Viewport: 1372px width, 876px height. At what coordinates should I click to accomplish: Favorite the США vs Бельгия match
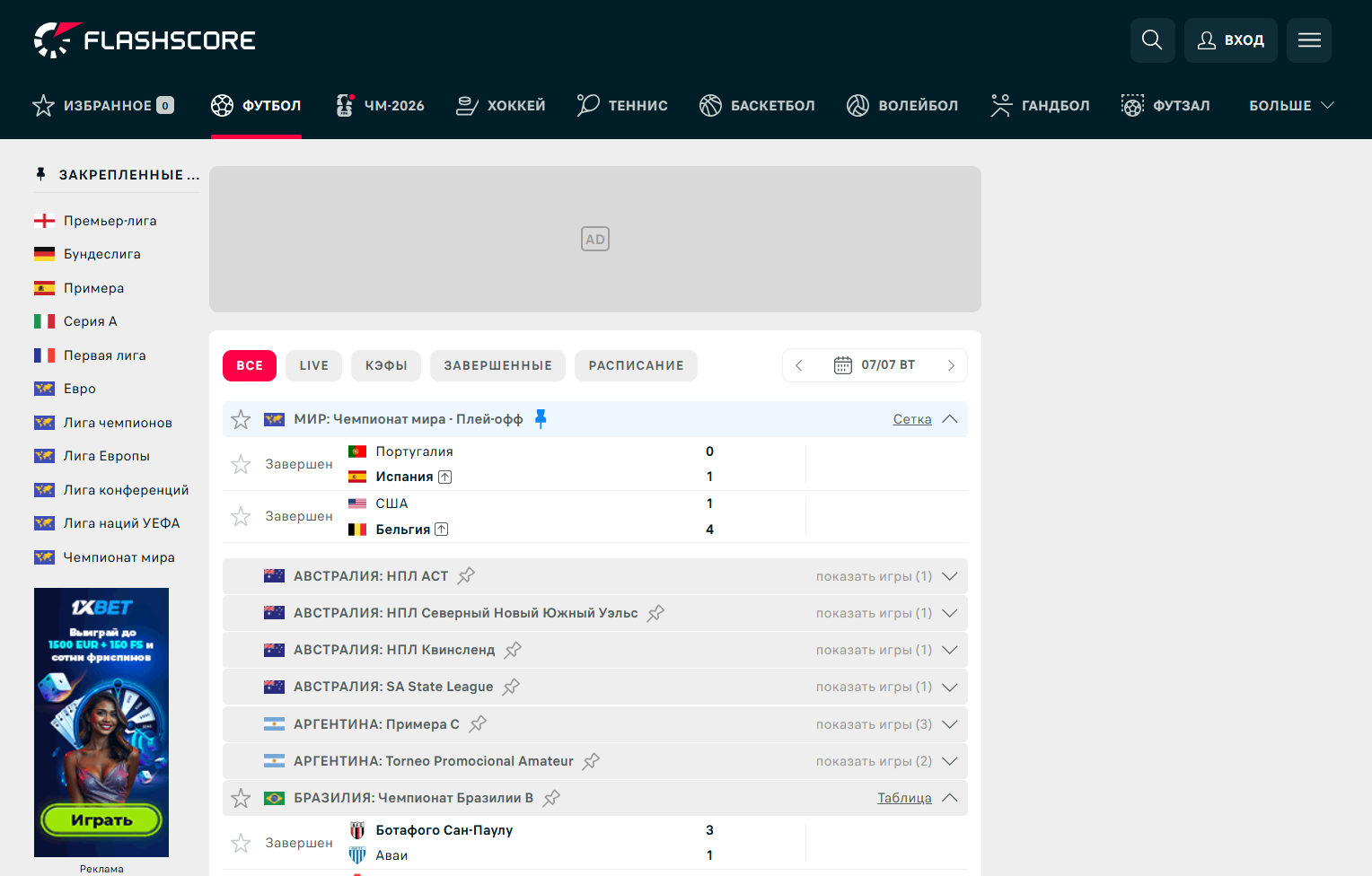(x=241, y=516)
